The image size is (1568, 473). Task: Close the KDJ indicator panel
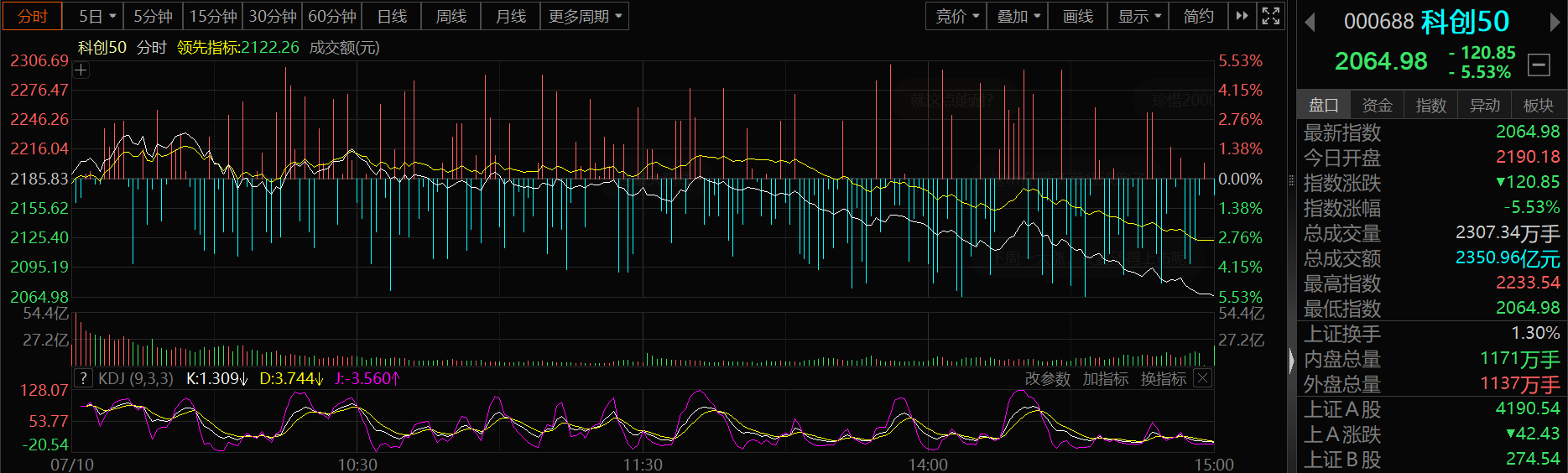[1202, 378]
